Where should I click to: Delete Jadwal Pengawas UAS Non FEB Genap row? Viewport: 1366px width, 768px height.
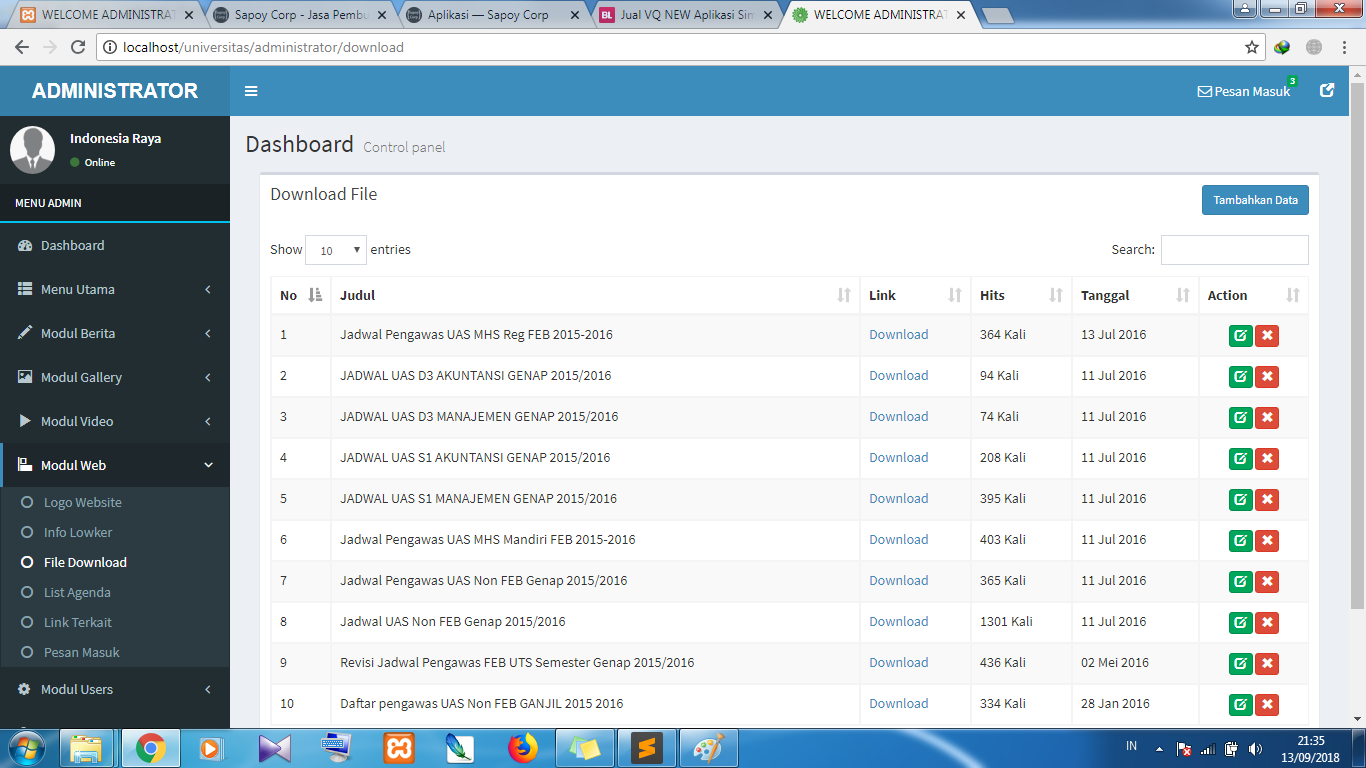pos(1267,582)
